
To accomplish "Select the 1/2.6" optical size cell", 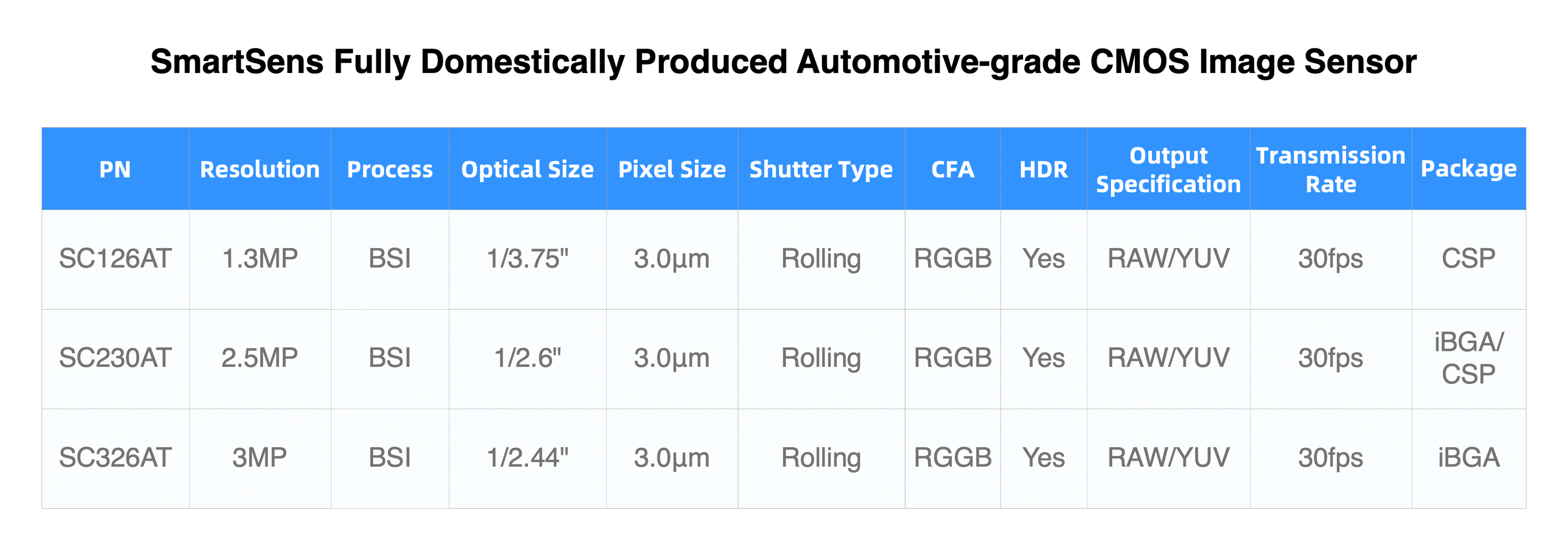I will point(527,358).
